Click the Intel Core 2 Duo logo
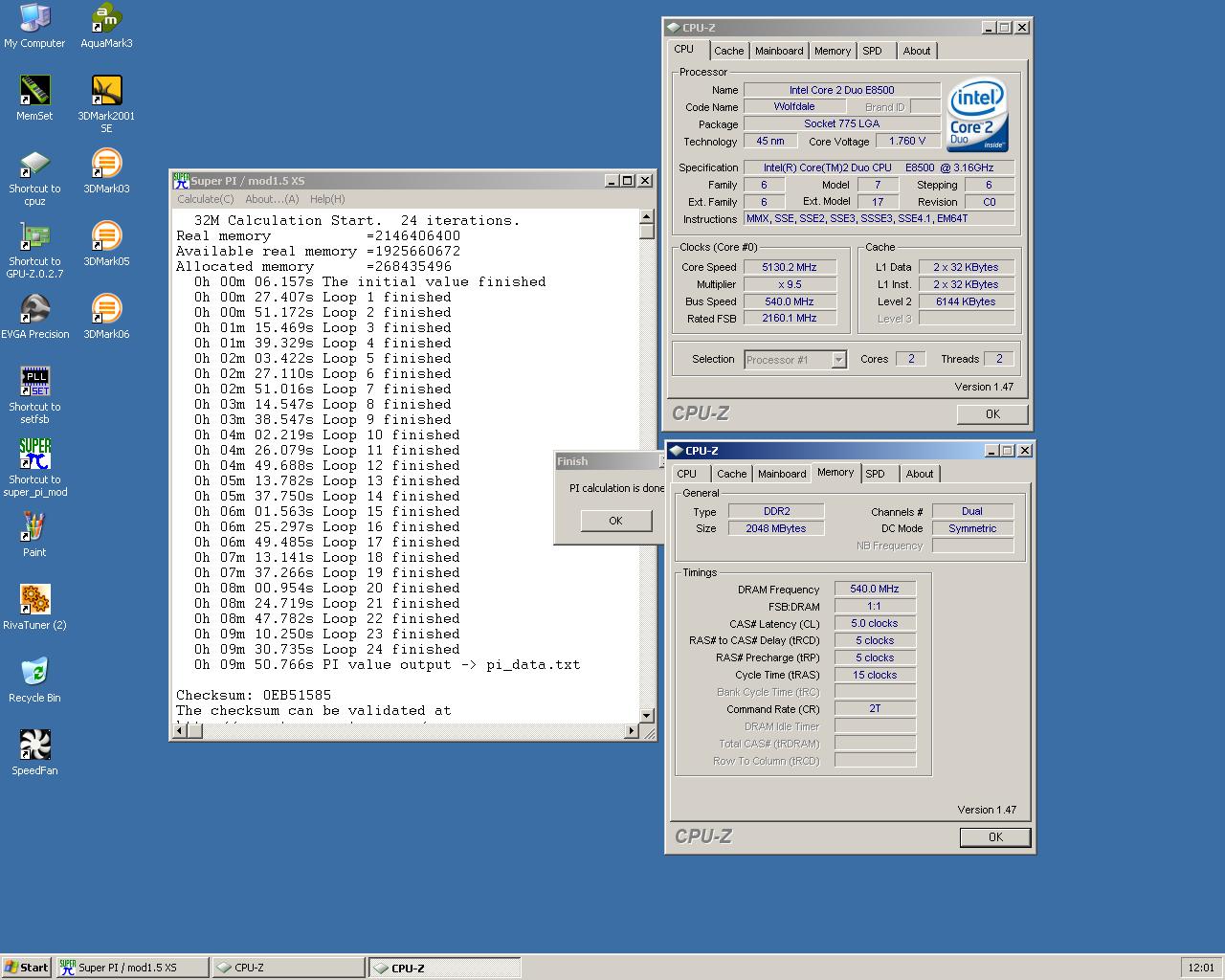Image resolution: width=1225 pixels, height=980 pixels. click(976, 116)
